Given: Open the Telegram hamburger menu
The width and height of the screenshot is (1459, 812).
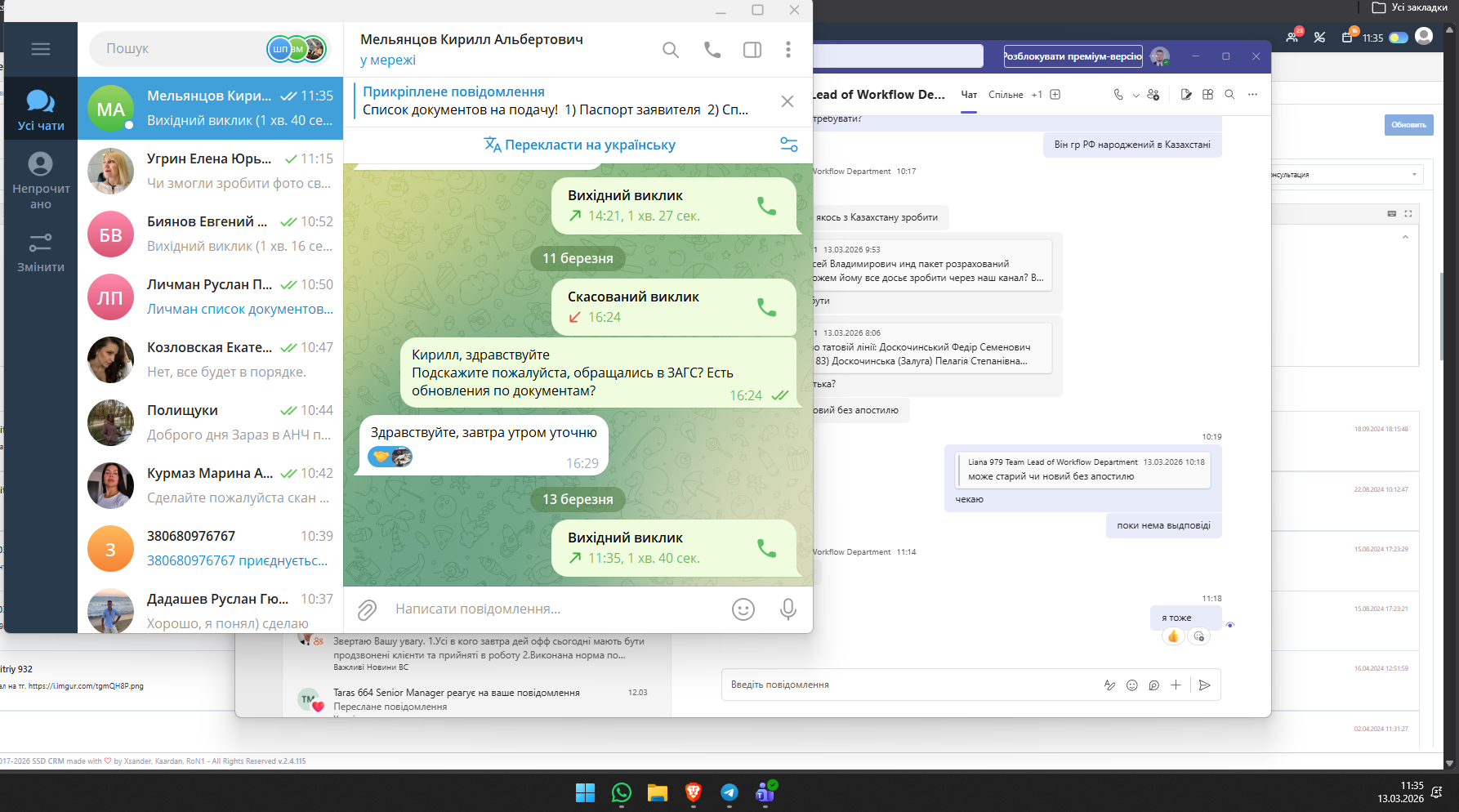Looking at the screenshot, I should [x=41, y=49].
